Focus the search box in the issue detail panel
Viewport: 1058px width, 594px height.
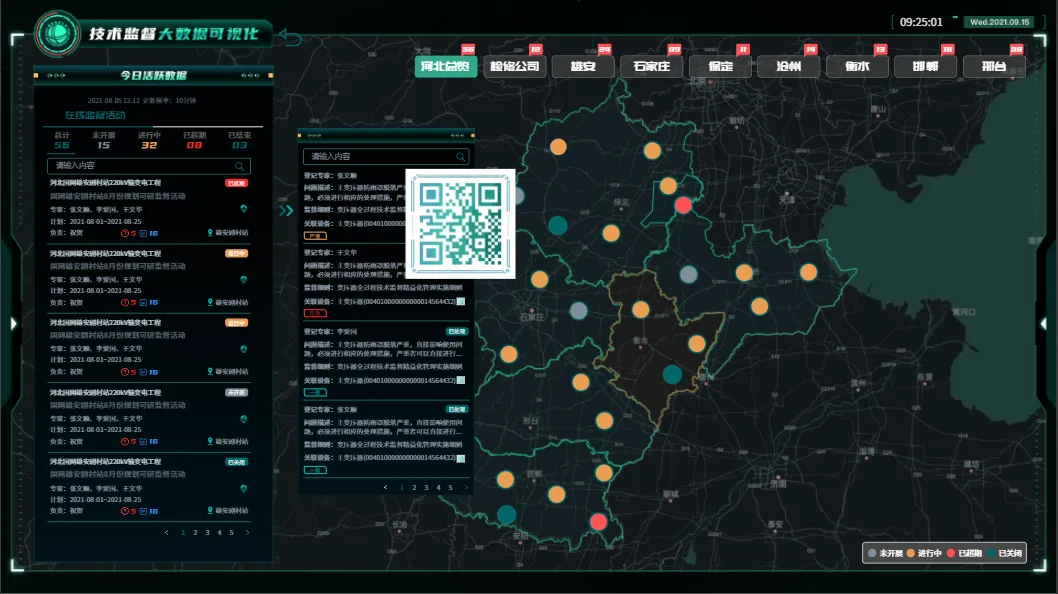coord(386,157)
